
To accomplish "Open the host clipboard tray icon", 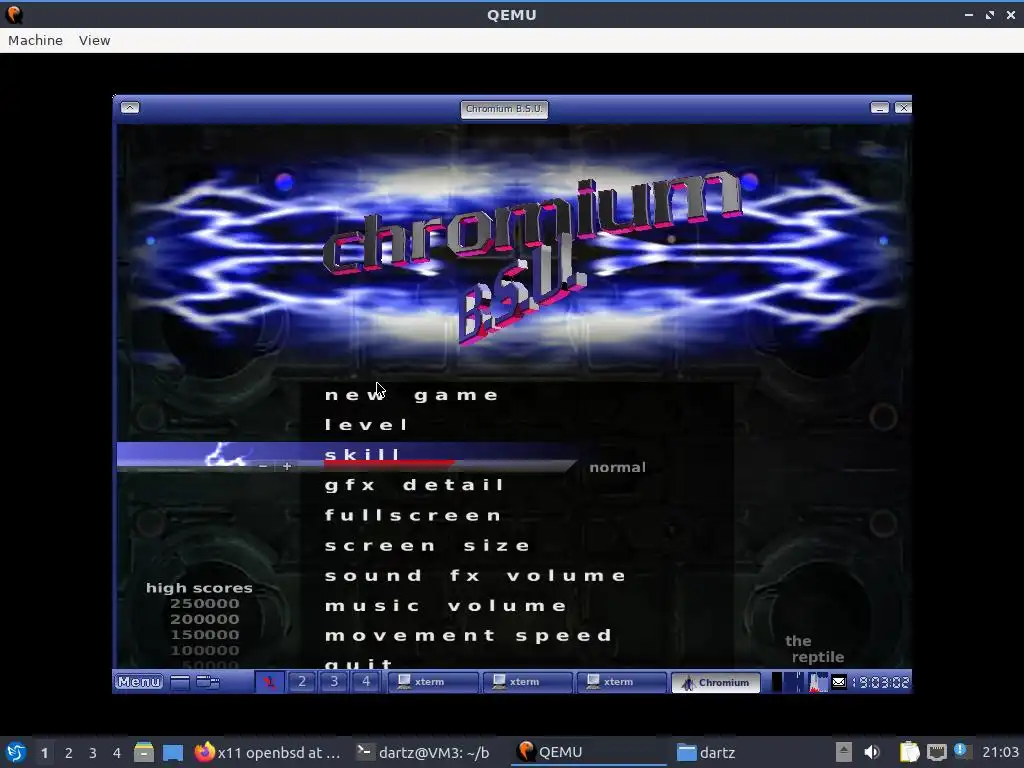I will (909, 752).
